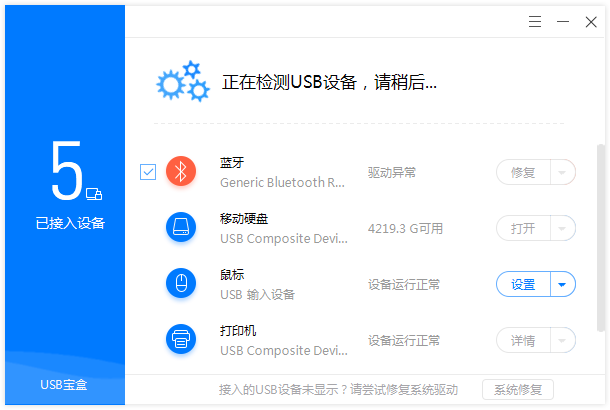
Task: Expand the dropdown arrow next to 设置
Action: click(x=563, y=284)
